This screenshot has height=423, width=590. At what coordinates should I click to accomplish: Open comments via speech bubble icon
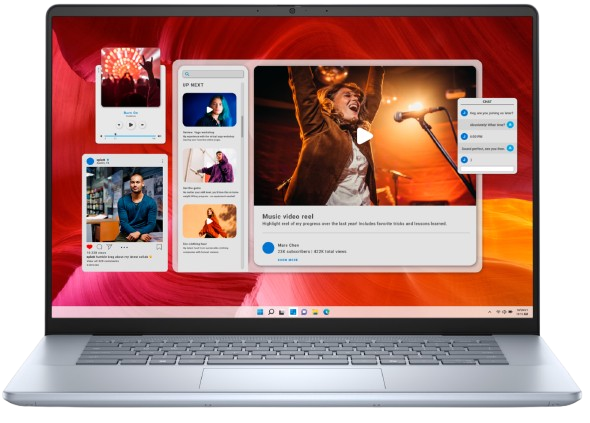99,247
